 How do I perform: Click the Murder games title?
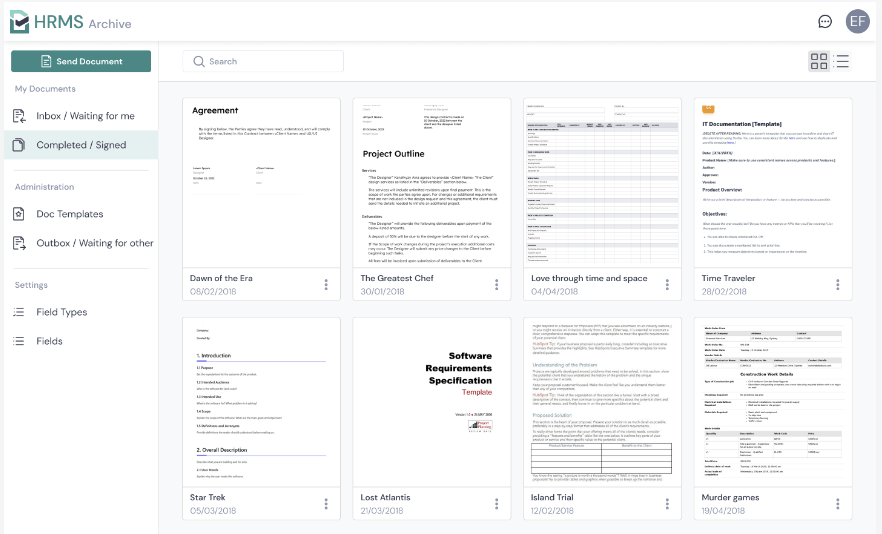730,497
